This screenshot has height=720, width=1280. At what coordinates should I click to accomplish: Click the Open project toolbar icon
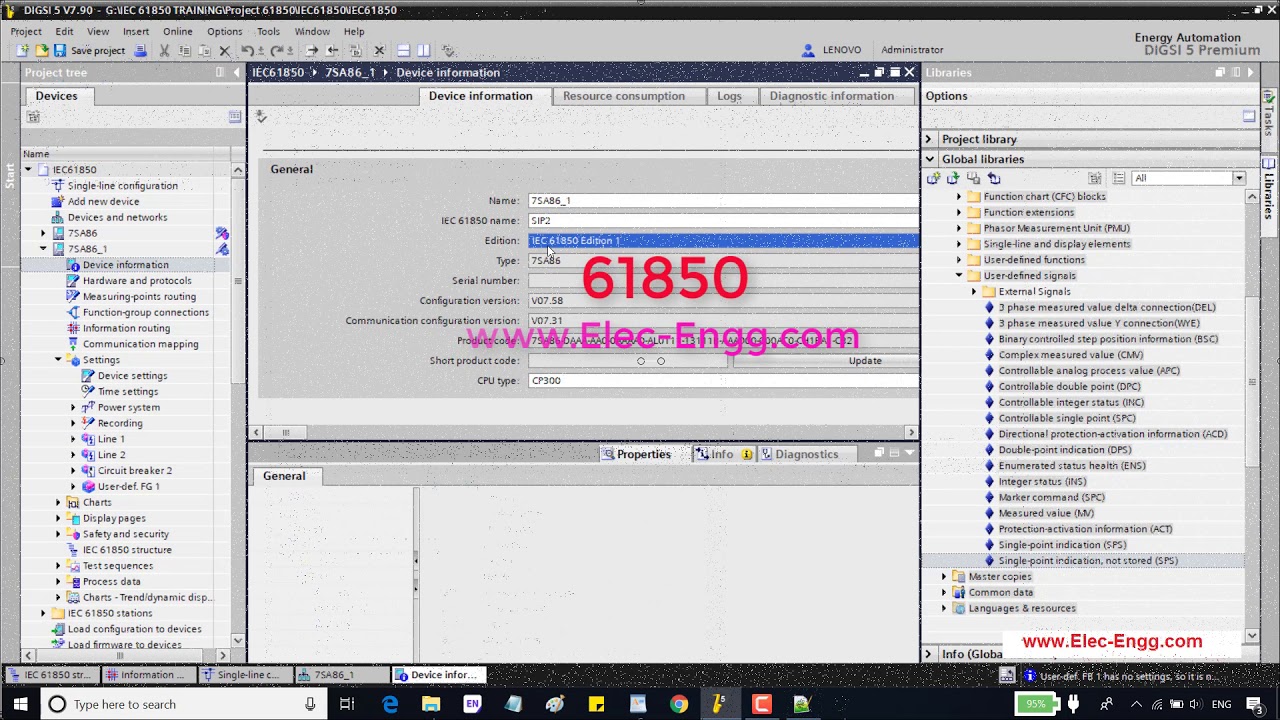coord(41,50)
